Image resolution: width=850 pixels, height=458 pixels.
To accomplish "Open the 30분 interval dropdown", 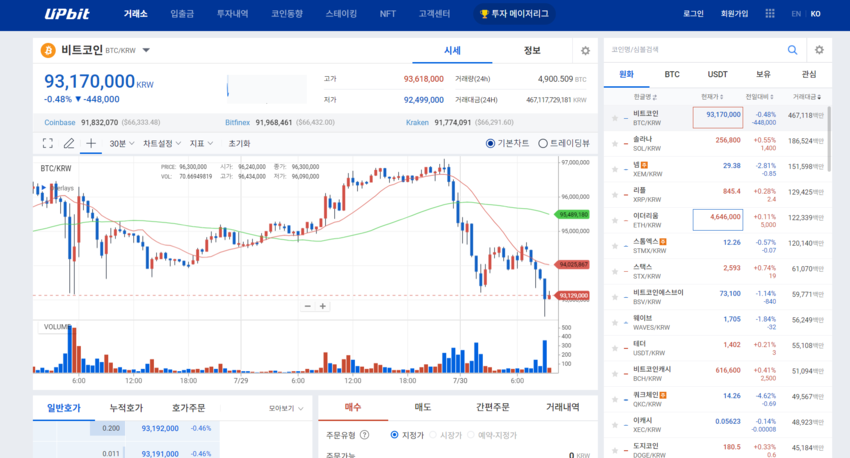I will 121,143.
